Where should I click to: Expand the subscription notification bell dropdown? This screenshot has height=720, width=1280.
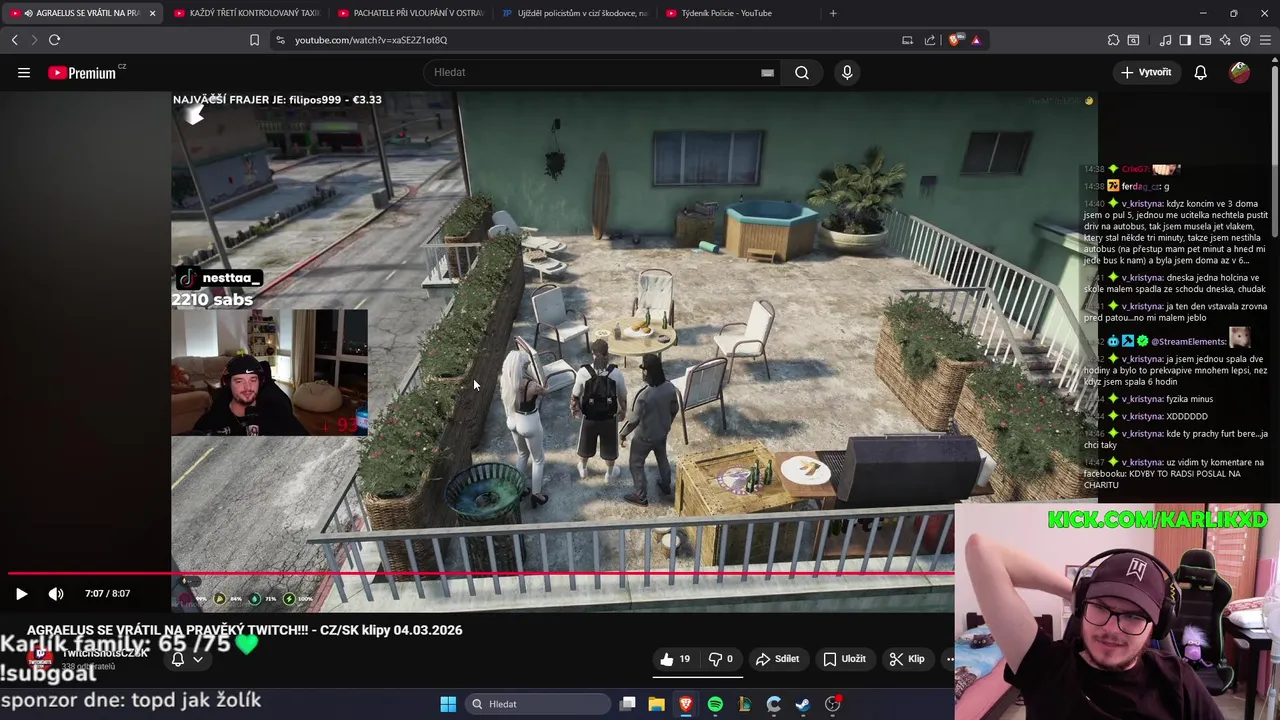point(187,659)
